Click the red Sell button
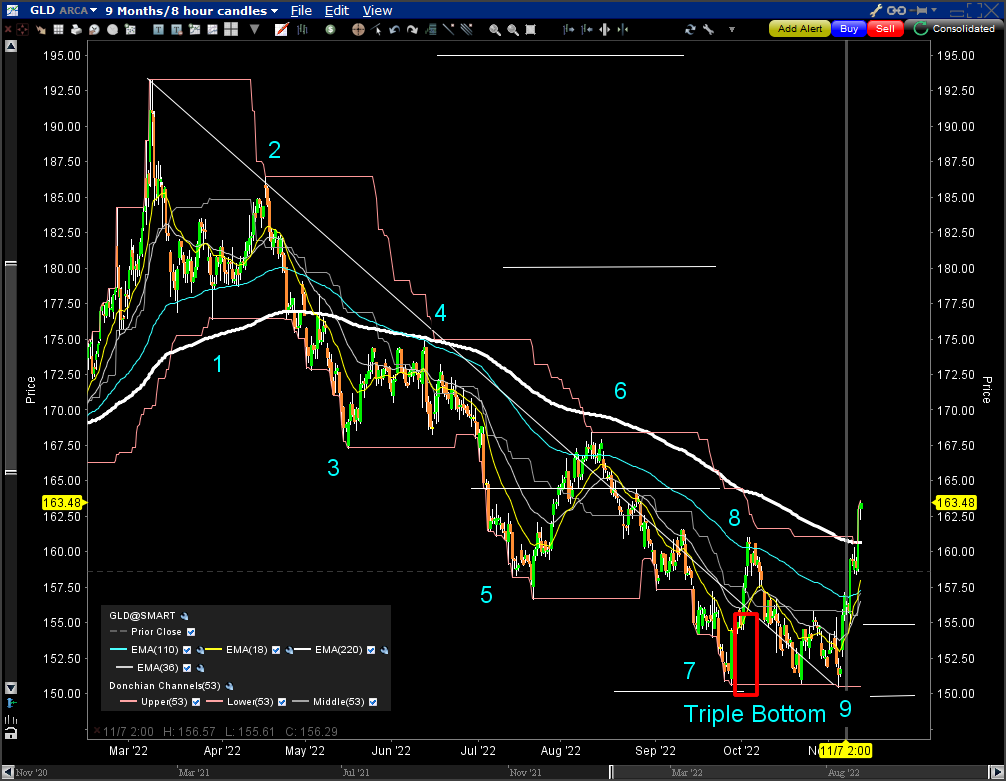The image size is (1006, 781). pos(885,29)
